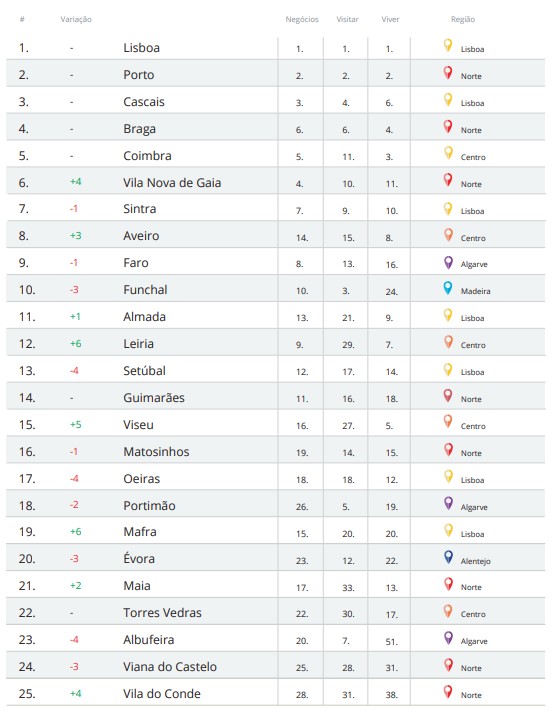Click the Região column header

point(463,19)
